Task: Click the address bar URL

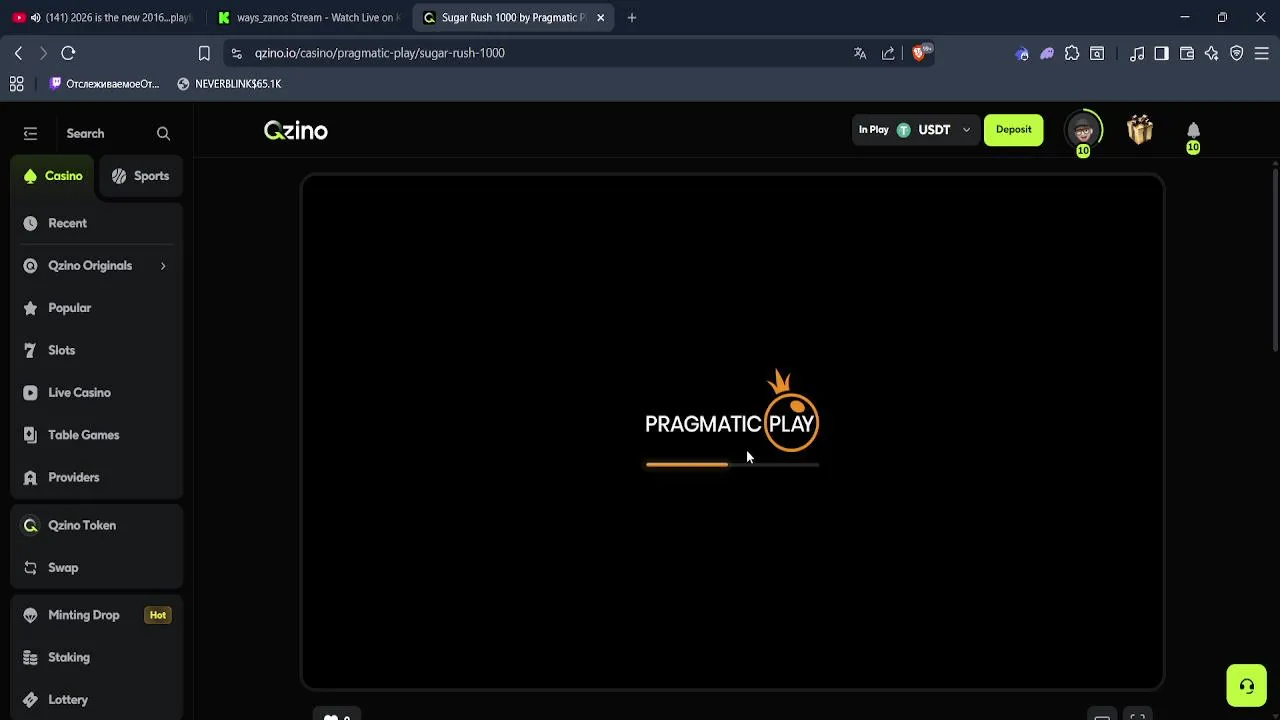Action: point(379,53)
